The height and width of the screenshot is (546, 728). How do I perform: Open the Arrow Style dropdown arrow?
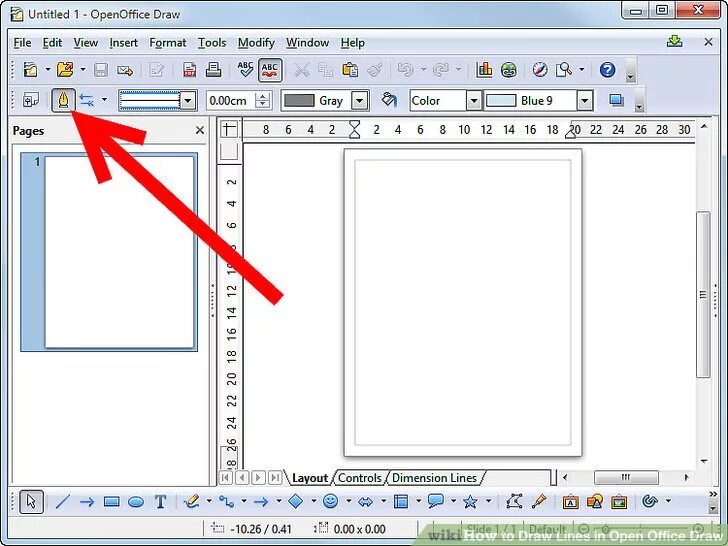pos(104,100)
